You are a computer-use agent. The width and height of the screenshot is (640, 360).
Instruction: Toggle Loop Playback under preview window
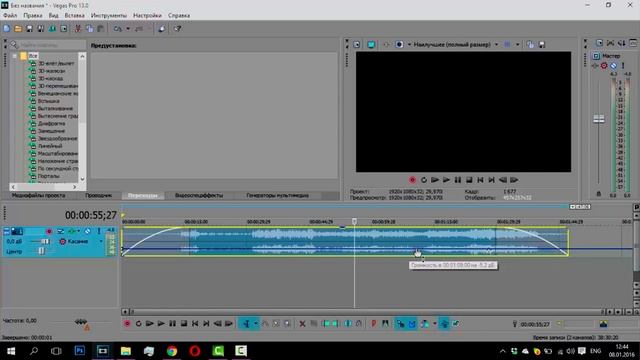[424, 180]
